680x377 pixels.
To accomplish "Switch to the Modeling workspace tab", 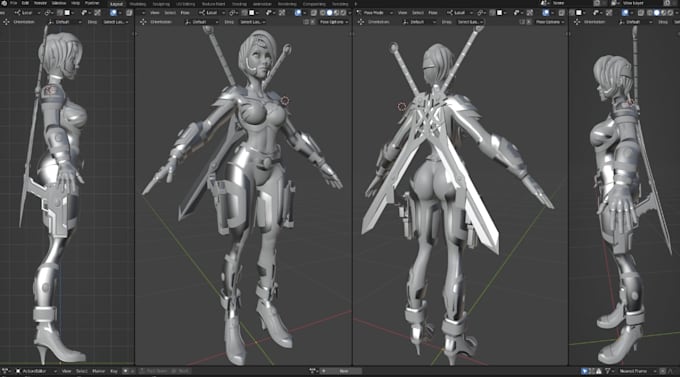I will 138,4.
